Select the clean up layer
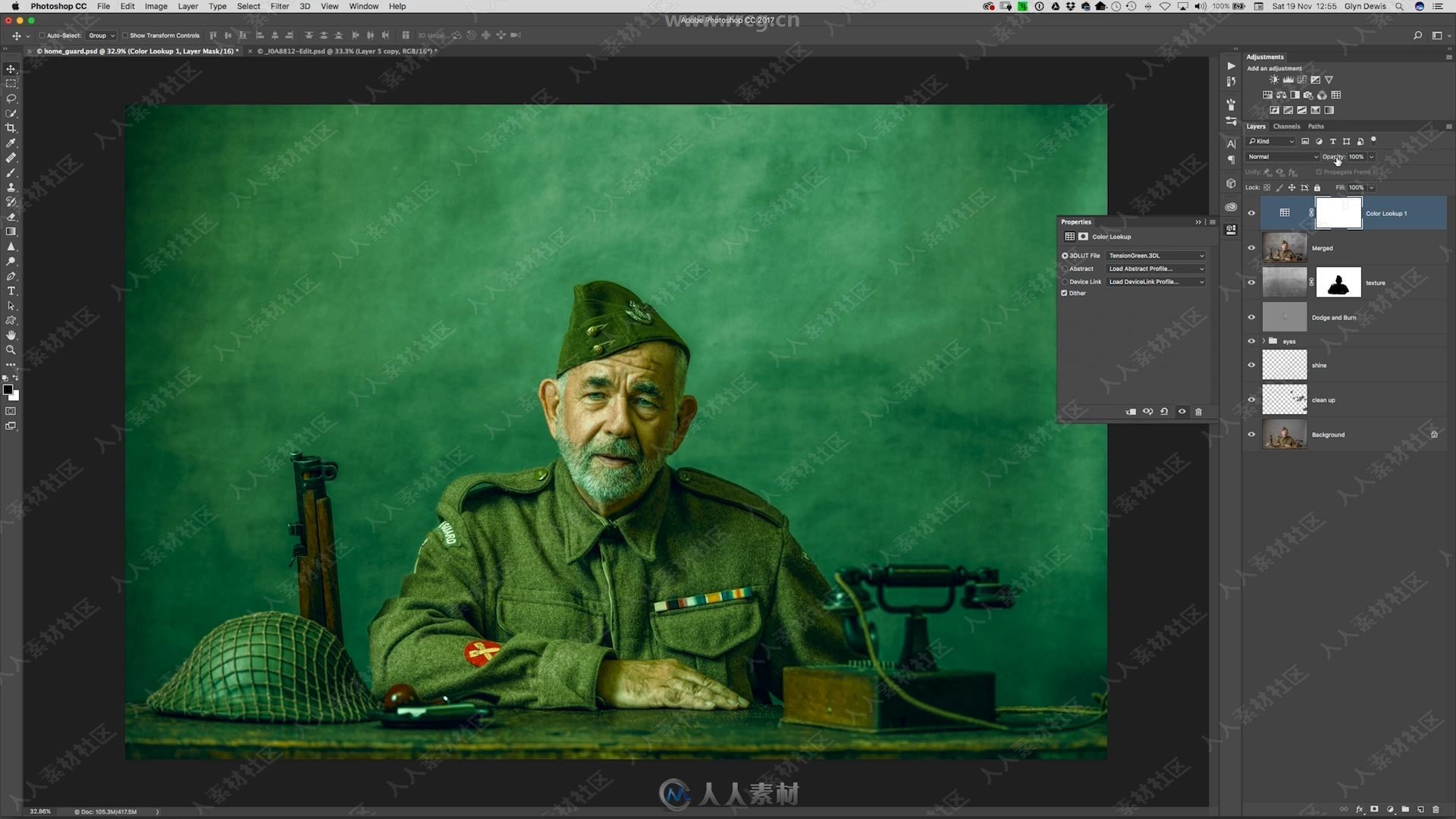Viewport: 1456px width, 819px height. click(x=1353, y=400)
